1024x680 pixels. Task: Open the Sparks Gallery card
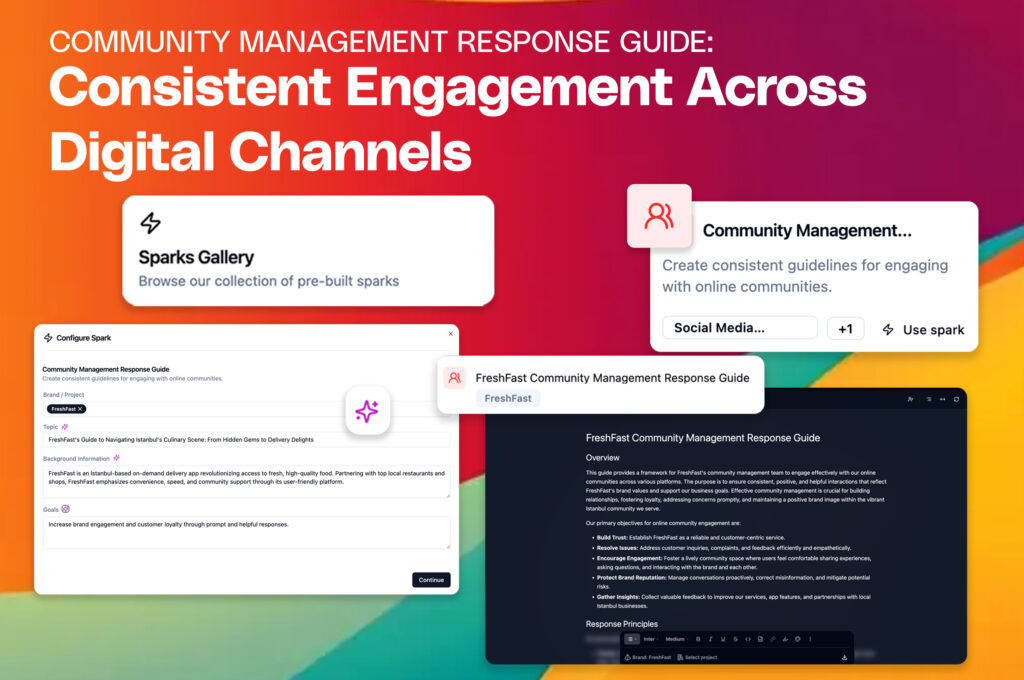click(308, 251)
